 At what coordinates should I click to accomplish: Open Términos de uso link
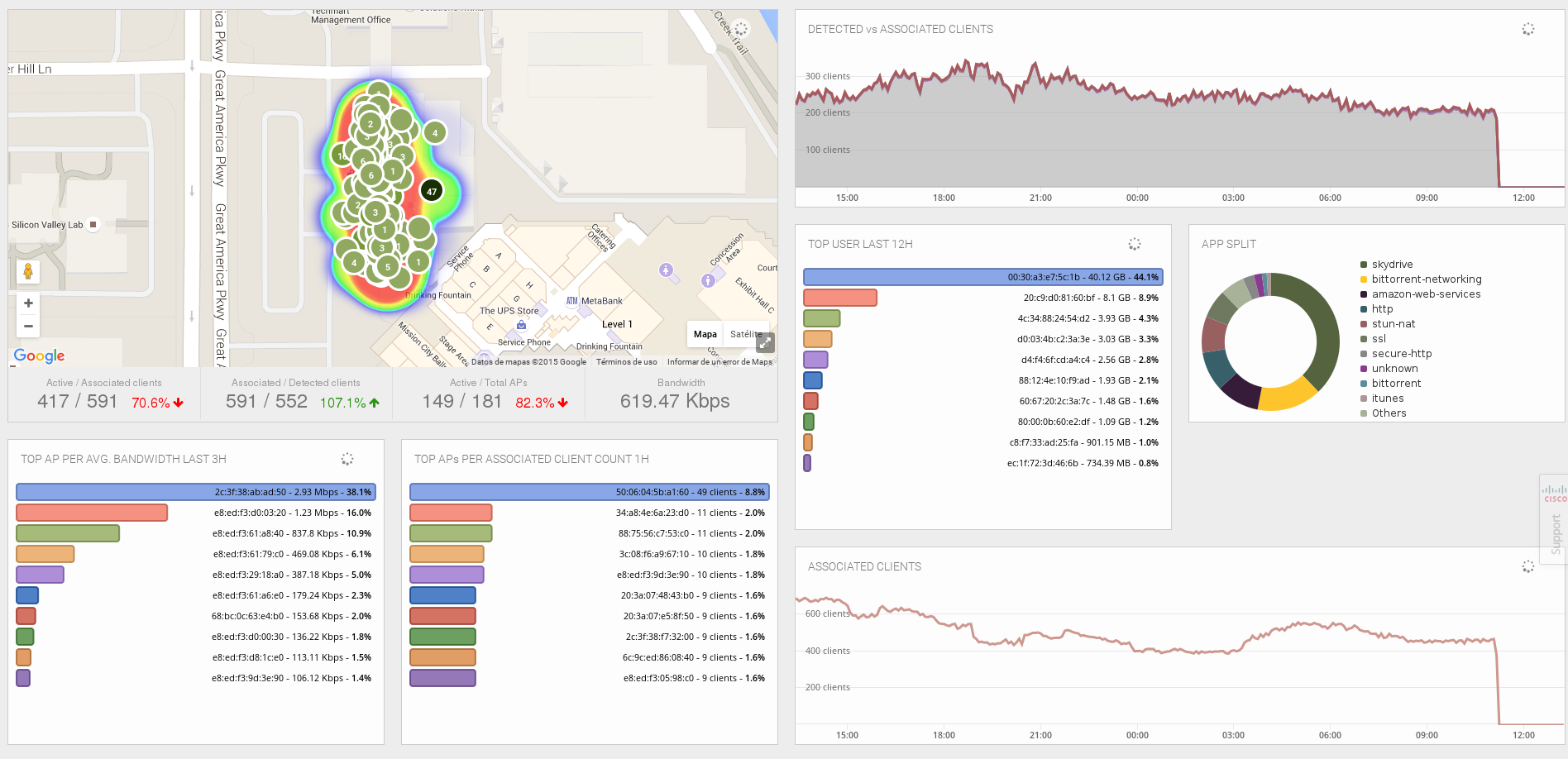click(627, 361)
